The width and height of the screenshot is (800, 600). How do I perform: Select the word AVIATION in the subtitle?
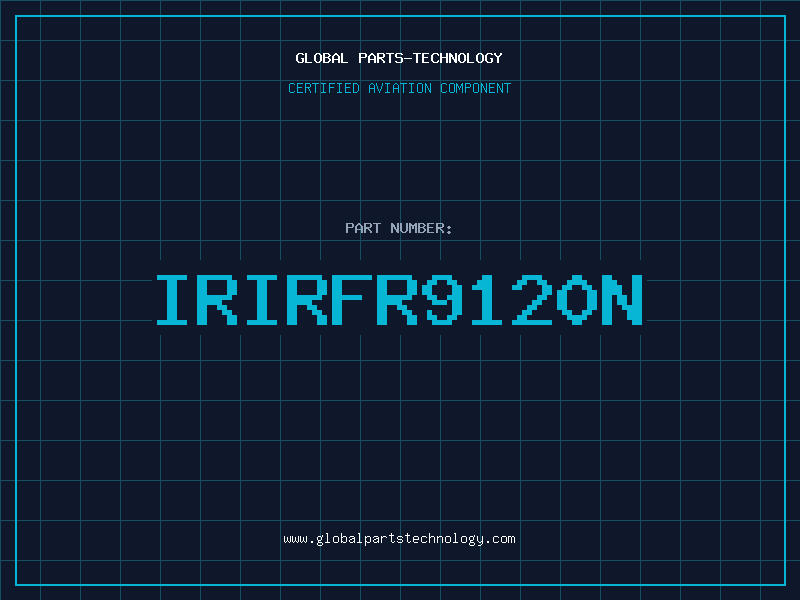(399, 88)
